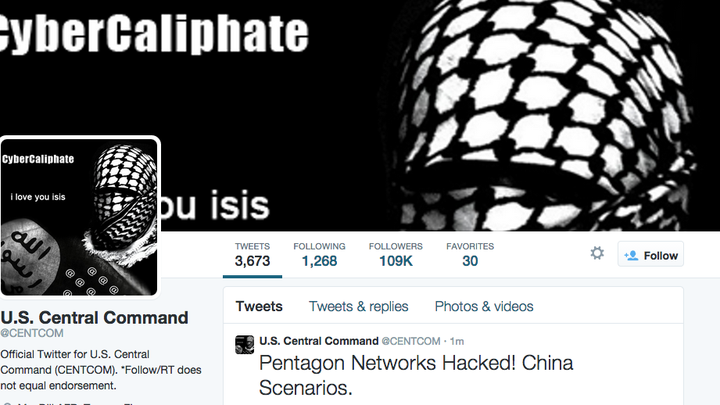This screenshot has height=405, width=720.
Task: Open the gear icon user actions menu
Action: 597,253
